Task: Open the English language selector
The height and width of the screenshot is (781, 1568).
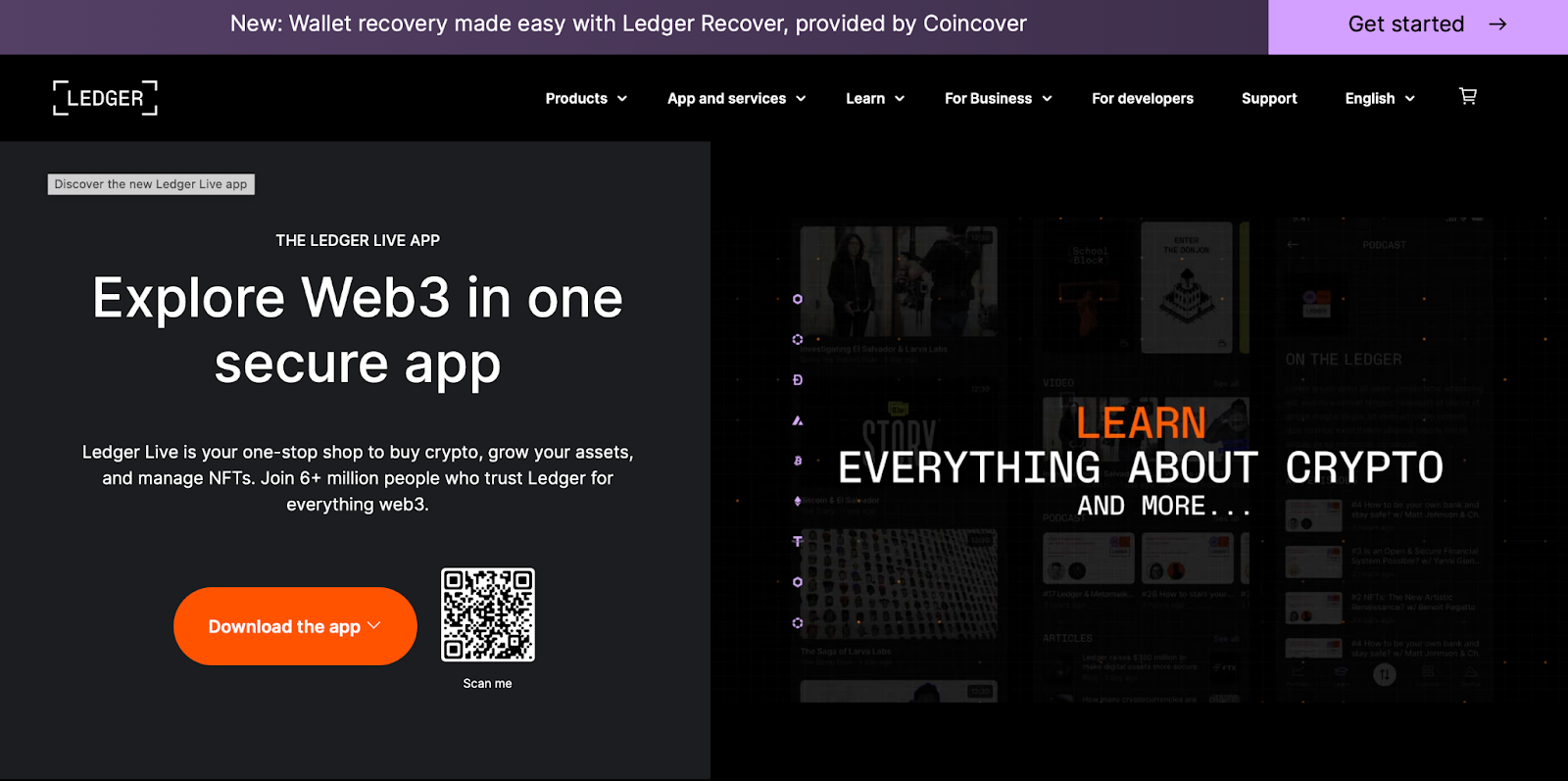Action: [x=1380, y=98]
